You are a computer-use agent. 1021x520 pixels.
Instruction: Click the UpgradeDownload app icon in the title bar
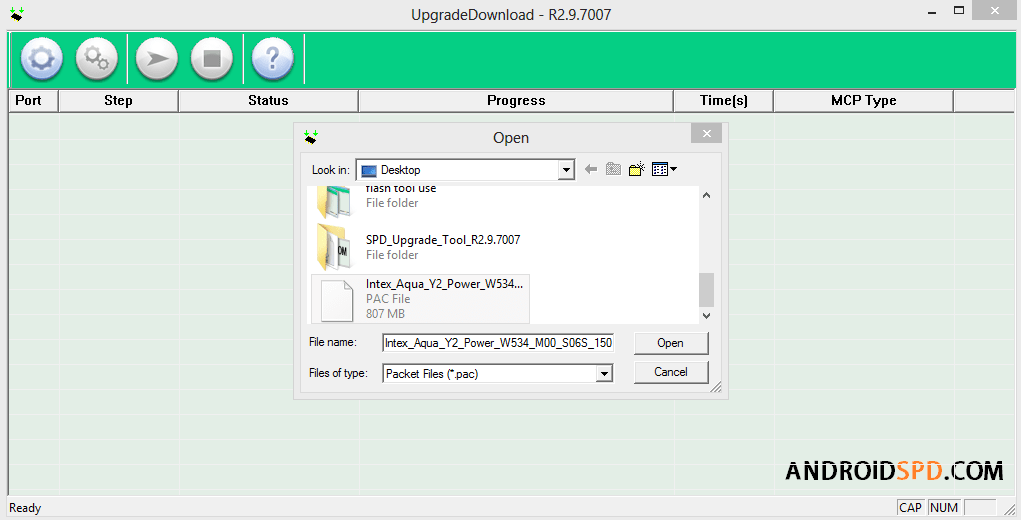16,14
